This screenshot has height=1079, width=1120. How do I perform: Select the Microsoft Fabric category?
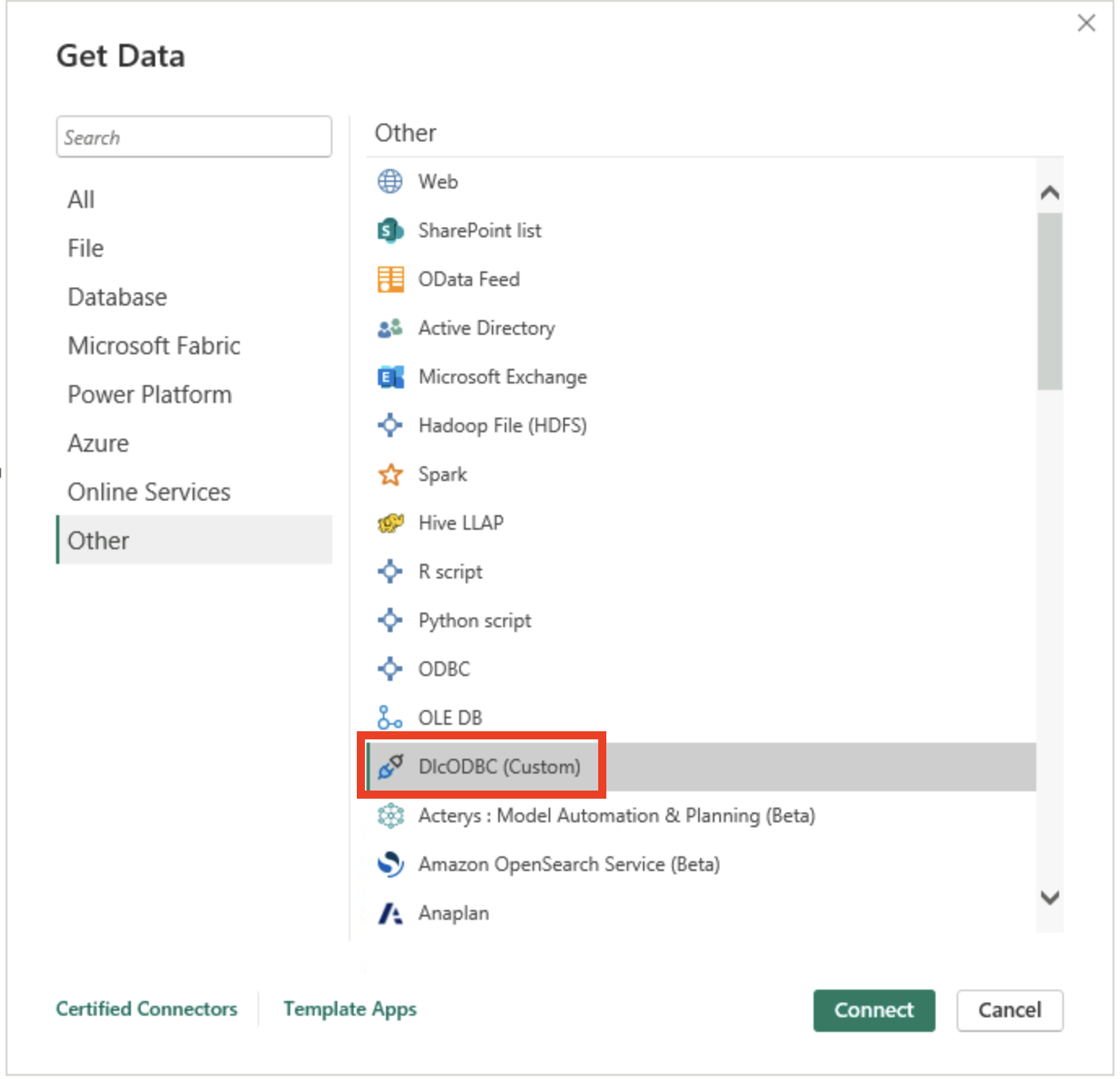[x=154, y=346]
